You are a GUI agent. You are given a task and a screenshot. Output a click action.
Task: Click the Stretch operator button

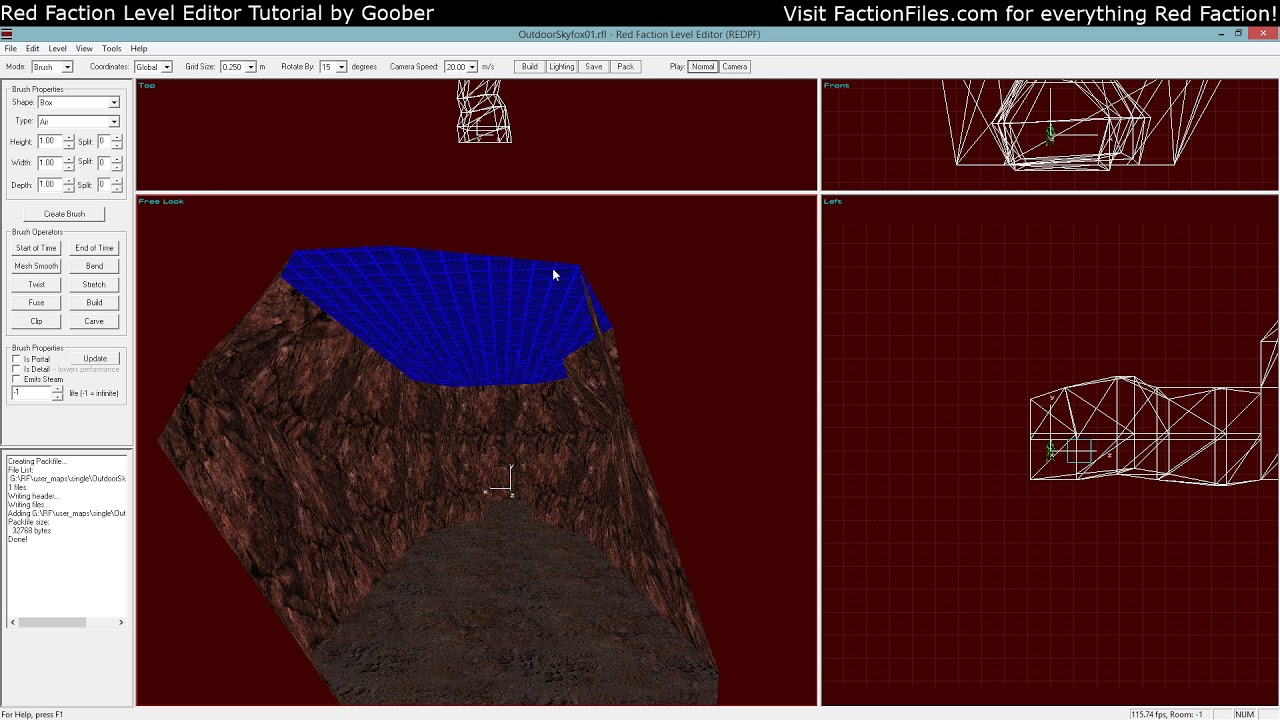pos(94,285)
